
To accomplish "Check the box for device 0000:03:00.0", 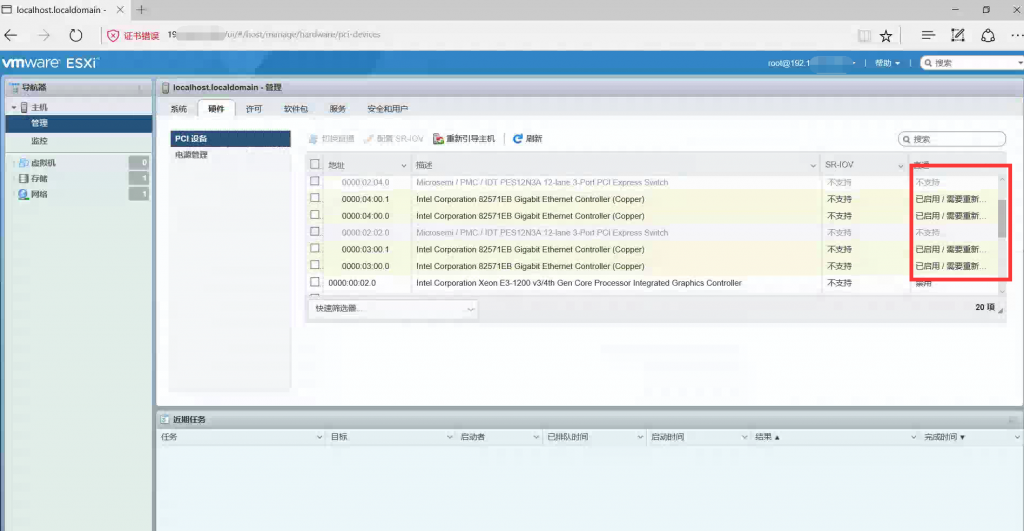I will [315, 266].
